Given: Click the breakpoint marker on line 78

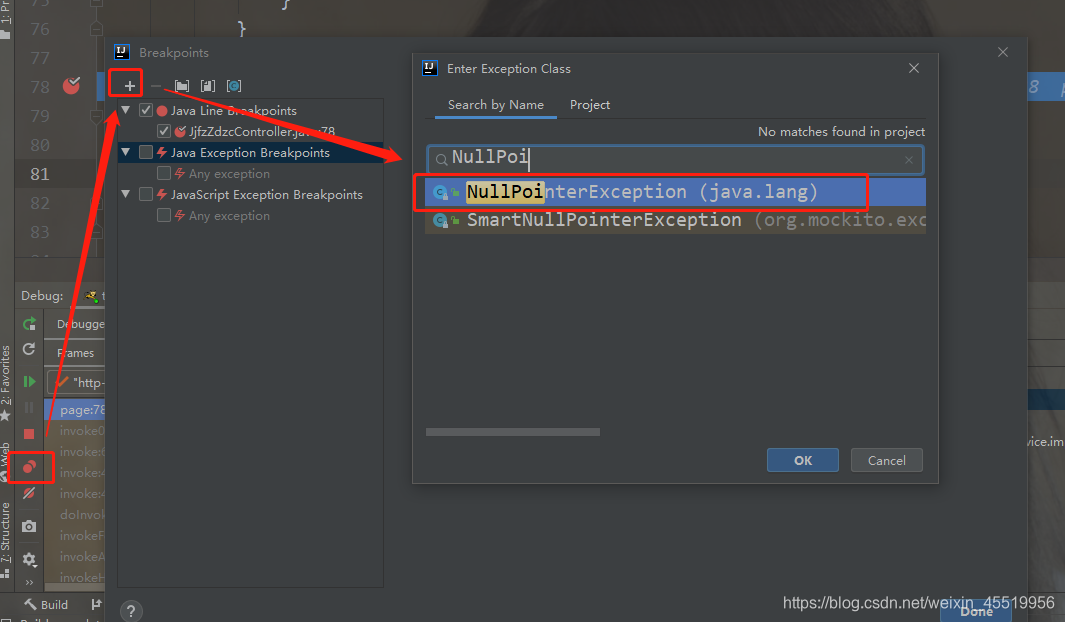Looking at the screenshot, I should click(x=71, y=86).
